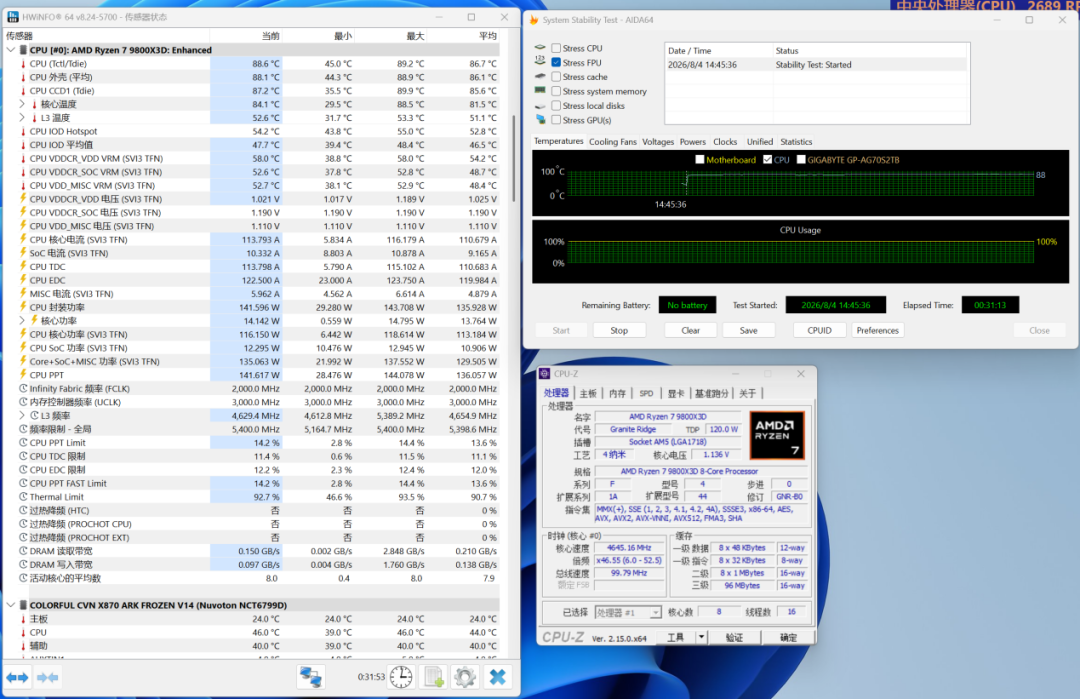
Task: Click the icon beside Stress cache
Action: (x=540, y=76)
